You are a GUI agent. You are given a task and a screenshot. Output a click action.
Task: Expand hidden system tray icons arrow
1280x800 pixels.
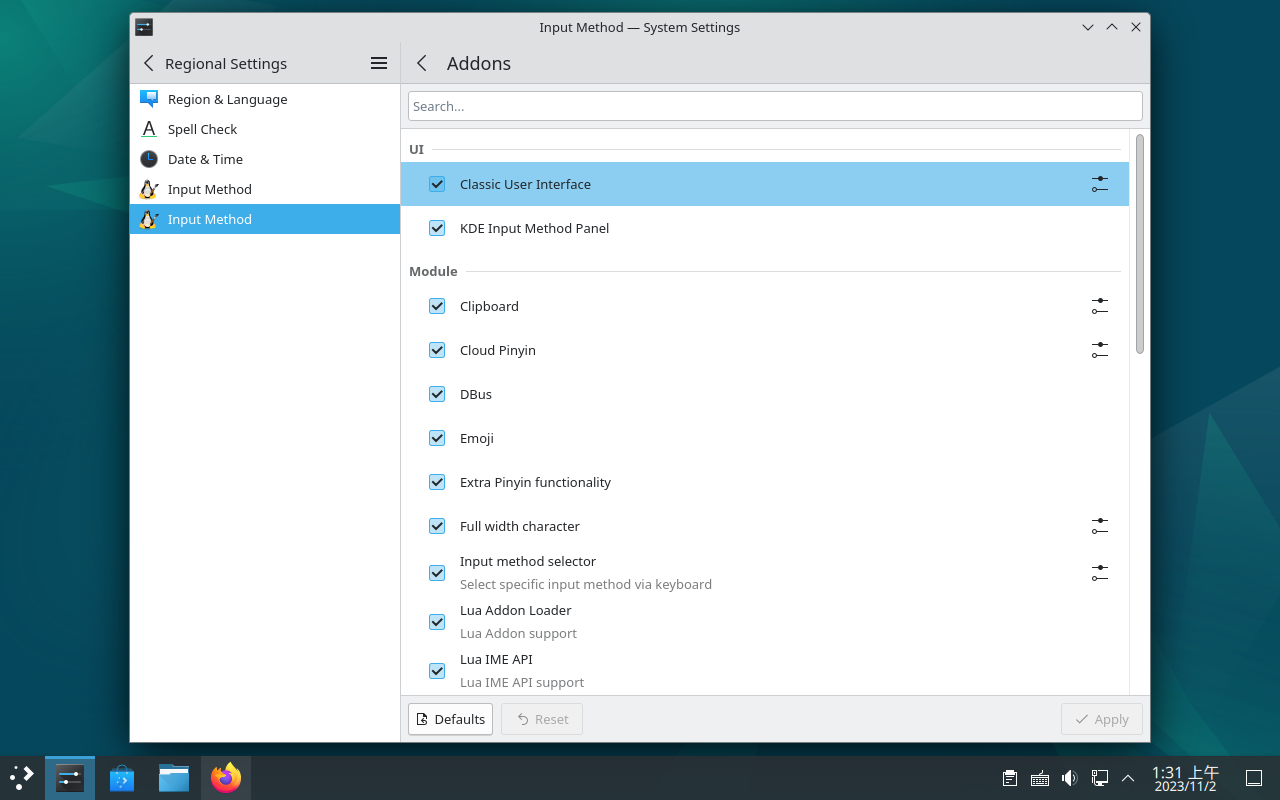pos(1128,778)
